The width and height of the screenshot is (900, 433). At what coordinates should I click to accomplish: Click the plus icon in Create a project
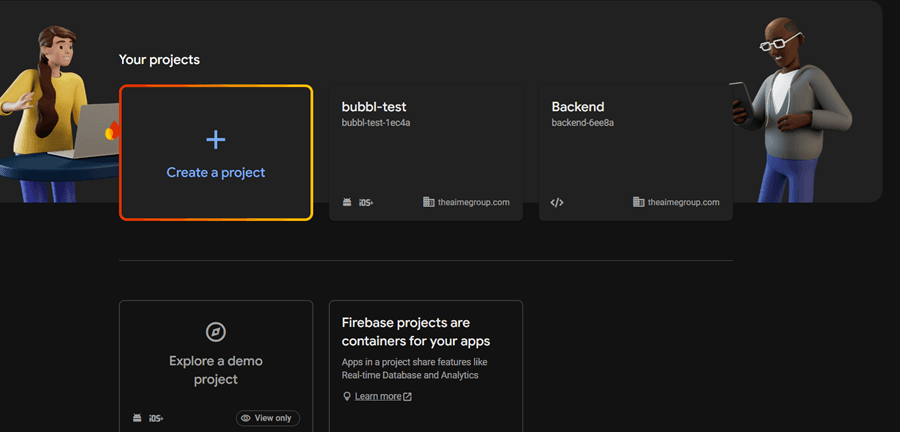pyautogui.click(x=216, y=140)
